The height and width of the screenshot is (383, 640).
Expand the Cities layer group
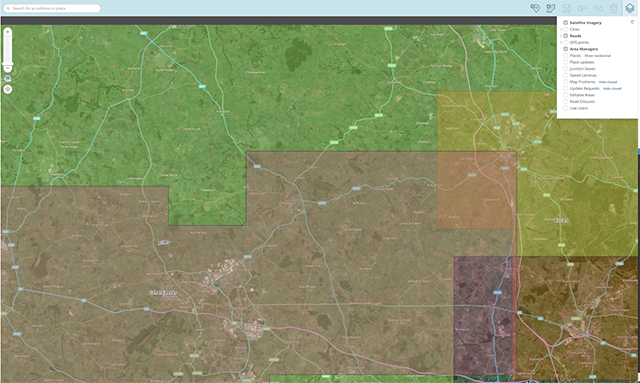(x=561, y=29)
